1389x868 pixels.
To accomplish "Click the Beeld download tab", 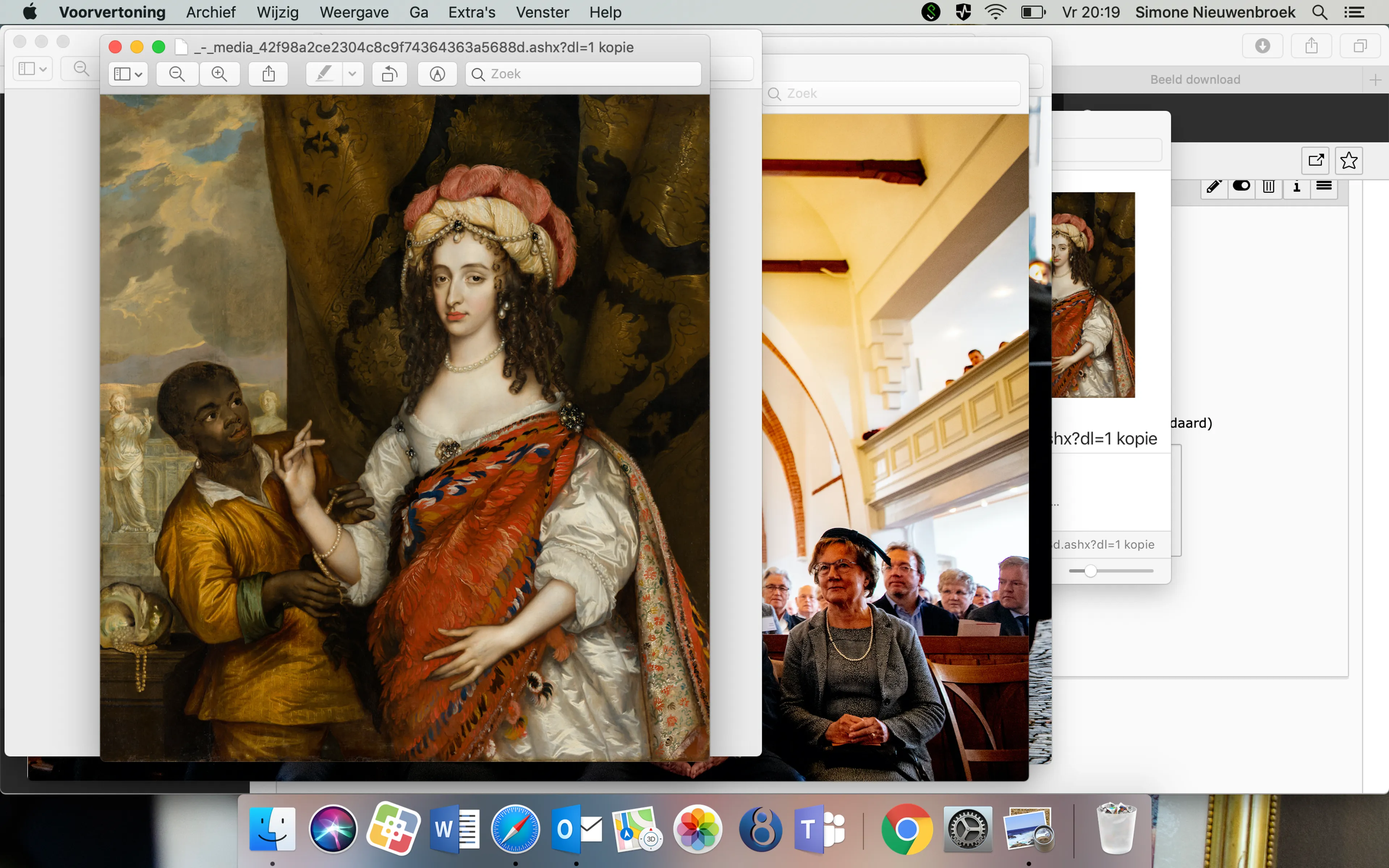I will 1195,80.
